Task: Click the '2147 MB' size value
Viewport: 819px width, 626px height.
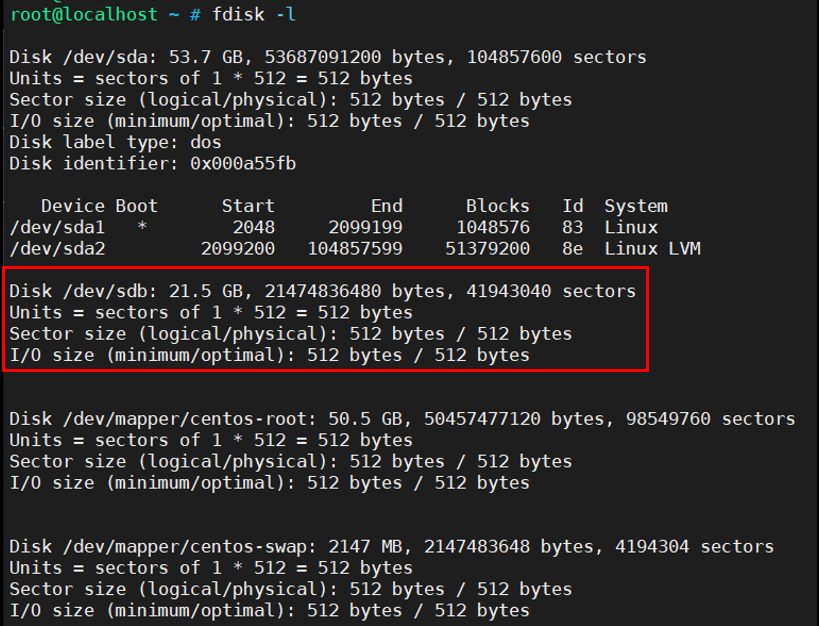Action: tap(365, 547)
